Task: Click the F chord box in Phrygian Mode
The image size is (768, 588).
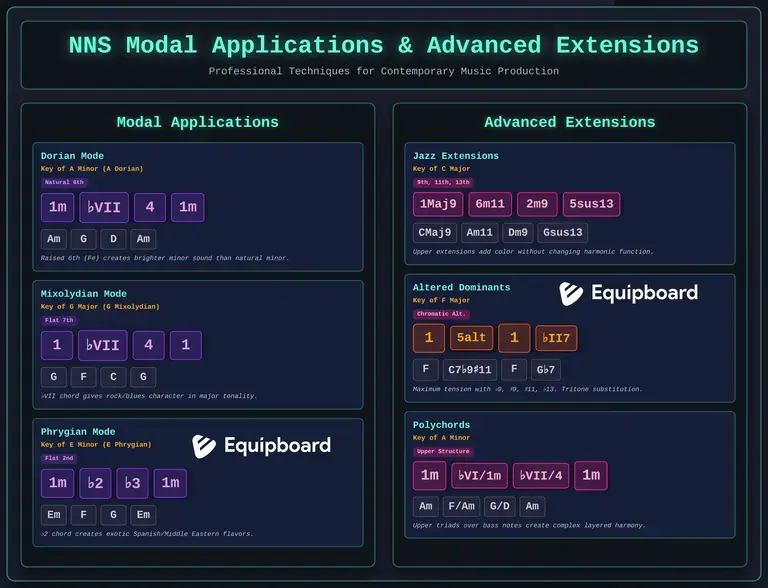Action: coord(83,515)
